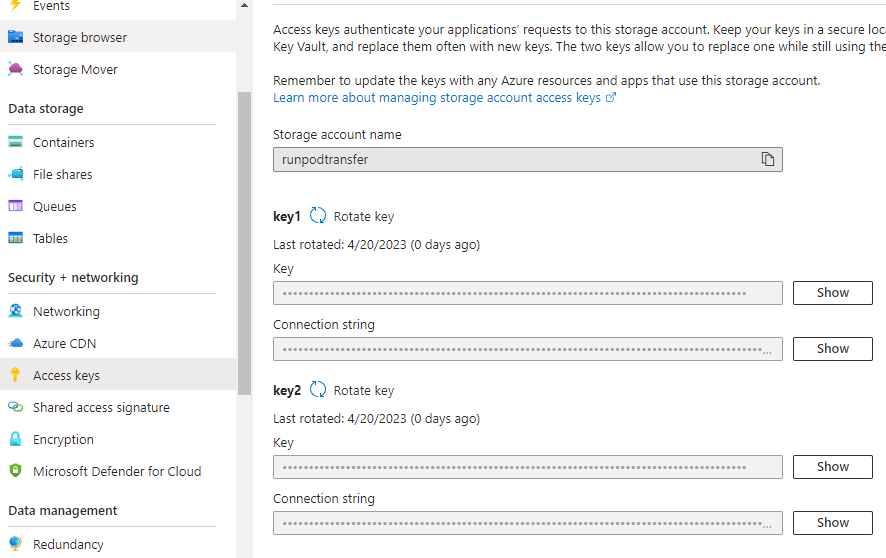Click the storage account name field
886x558 pixels.
(x=510, y=159)
